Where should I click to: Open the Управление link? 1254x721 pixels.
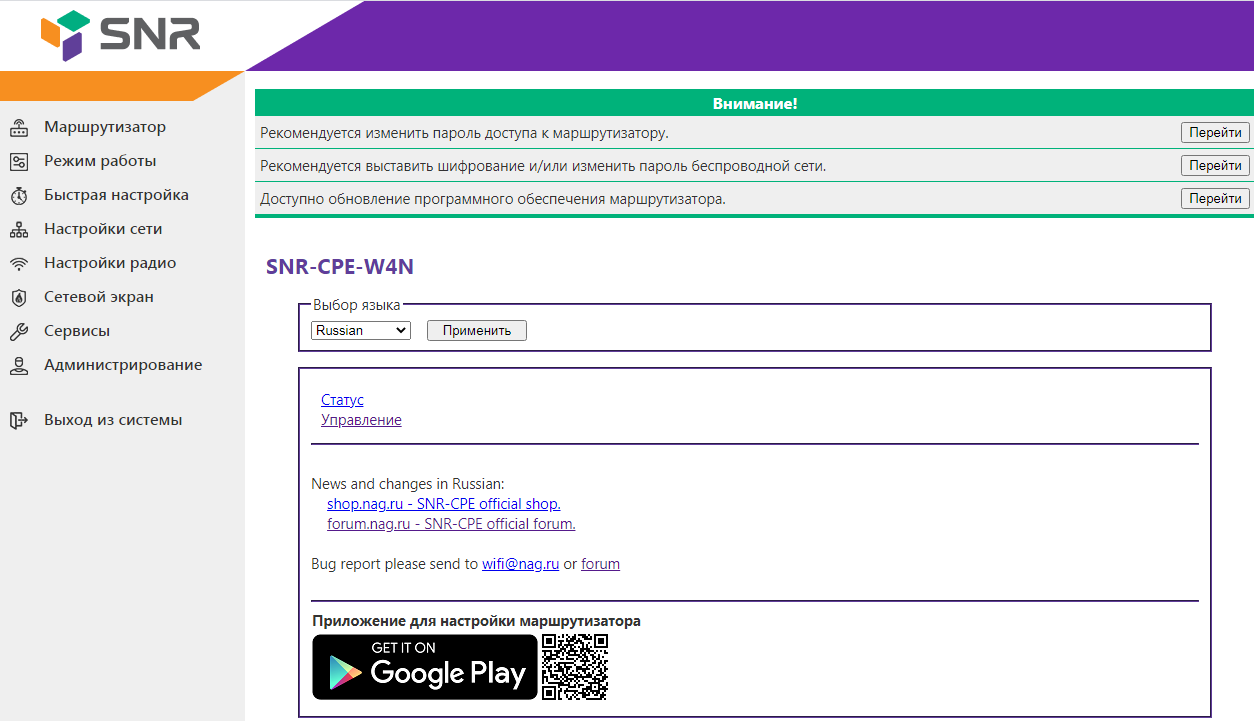361,420
